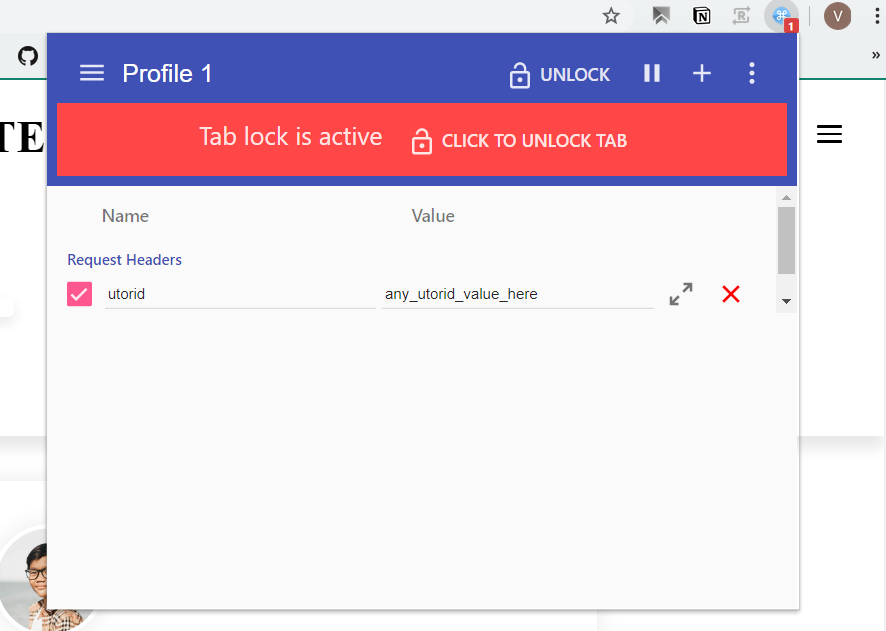Show more bookmarks with the chevron
Image resolution: width=886 pixels, height=631 pixels.
(876, 55)
